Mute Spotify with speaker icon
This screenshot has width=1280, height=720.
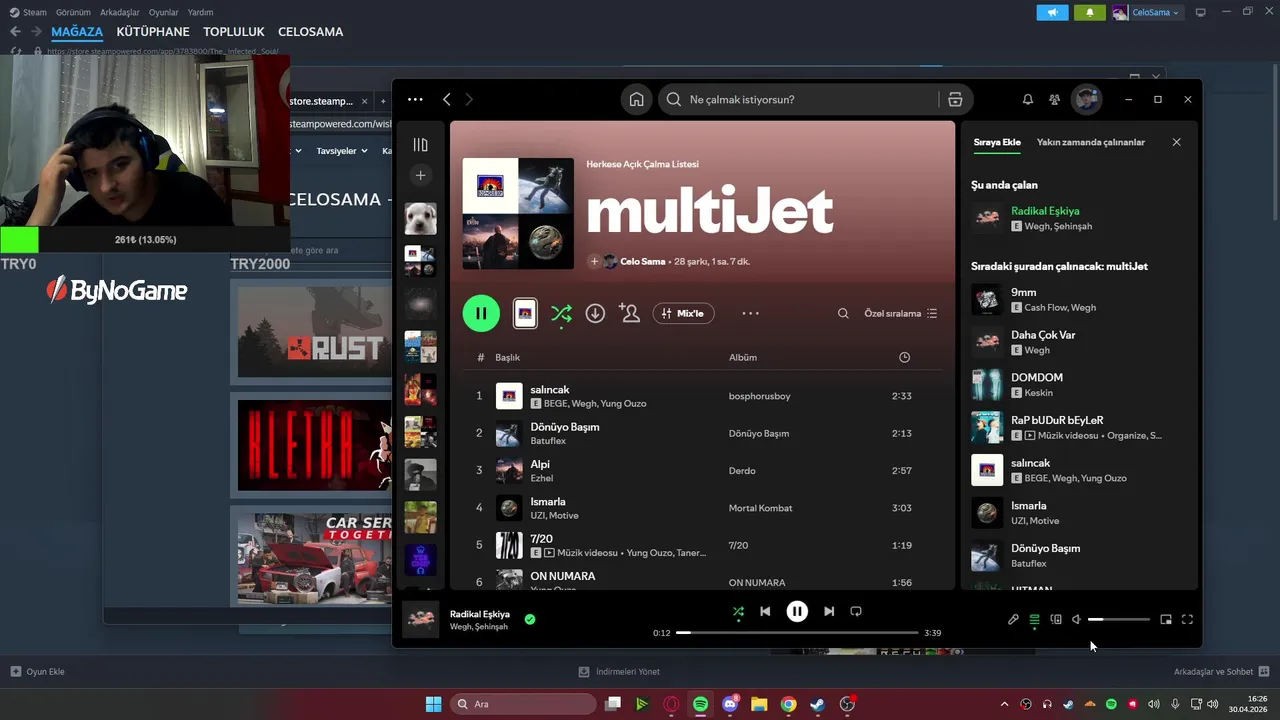pos(1077,620)
